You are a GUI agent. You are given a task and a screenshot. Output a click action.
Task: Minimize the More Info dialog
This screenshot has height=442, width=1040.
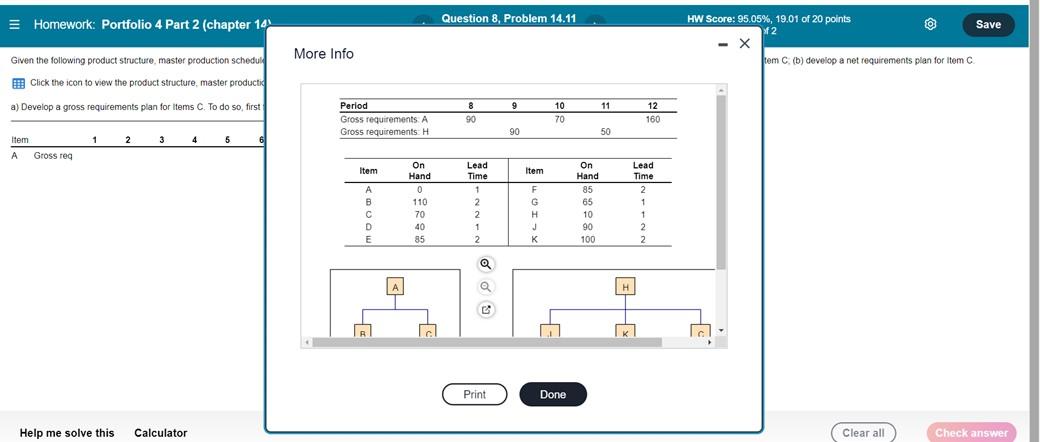(724, 44)
